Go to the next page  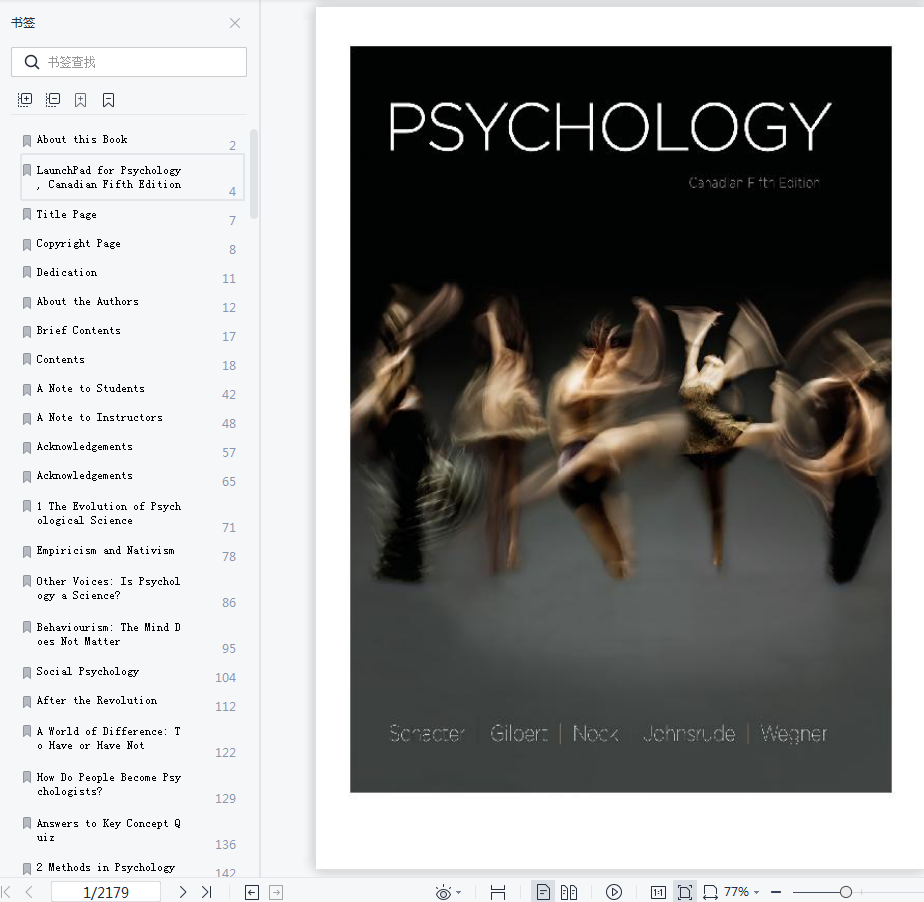183,892
